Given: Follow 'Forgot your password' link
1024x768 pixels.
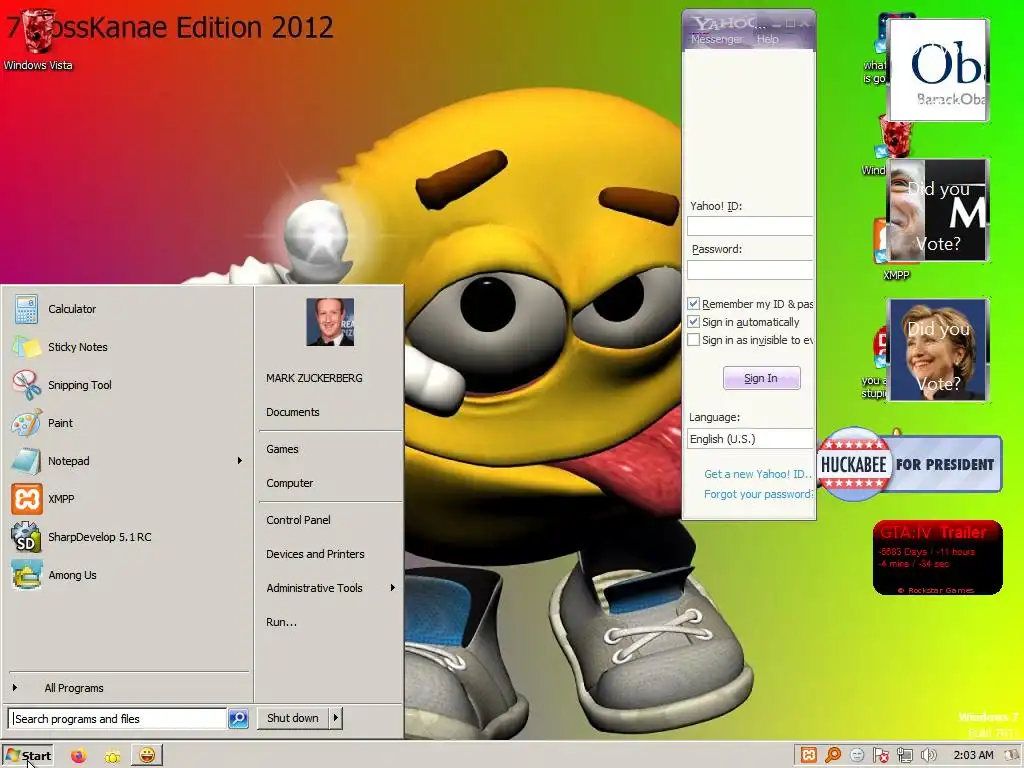Looking at the screenshot, I should (758, 494).
